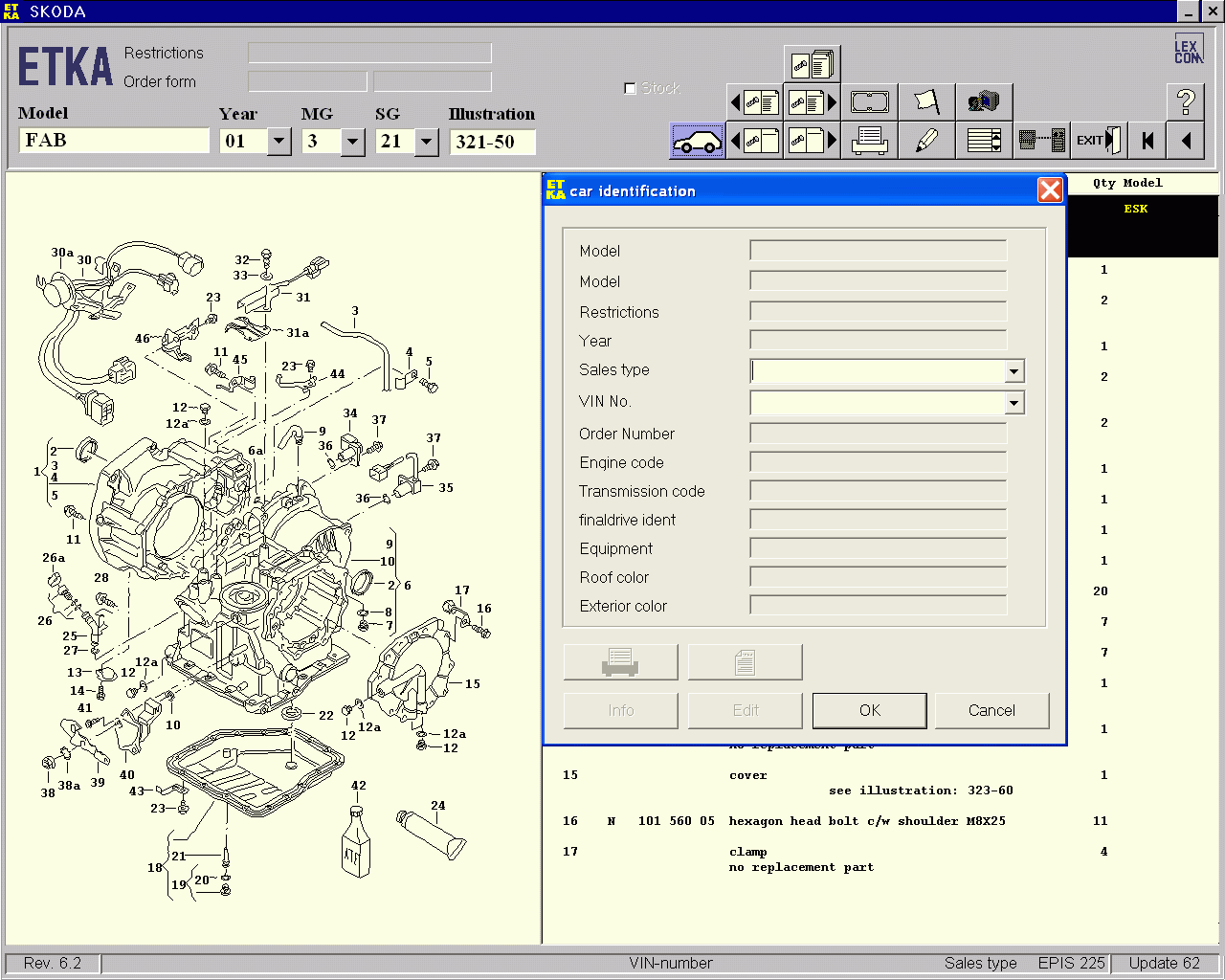This screenshot has height=980, width=1225.
Task: Toggle the Stock checkbox
Action: coord(630,88)
